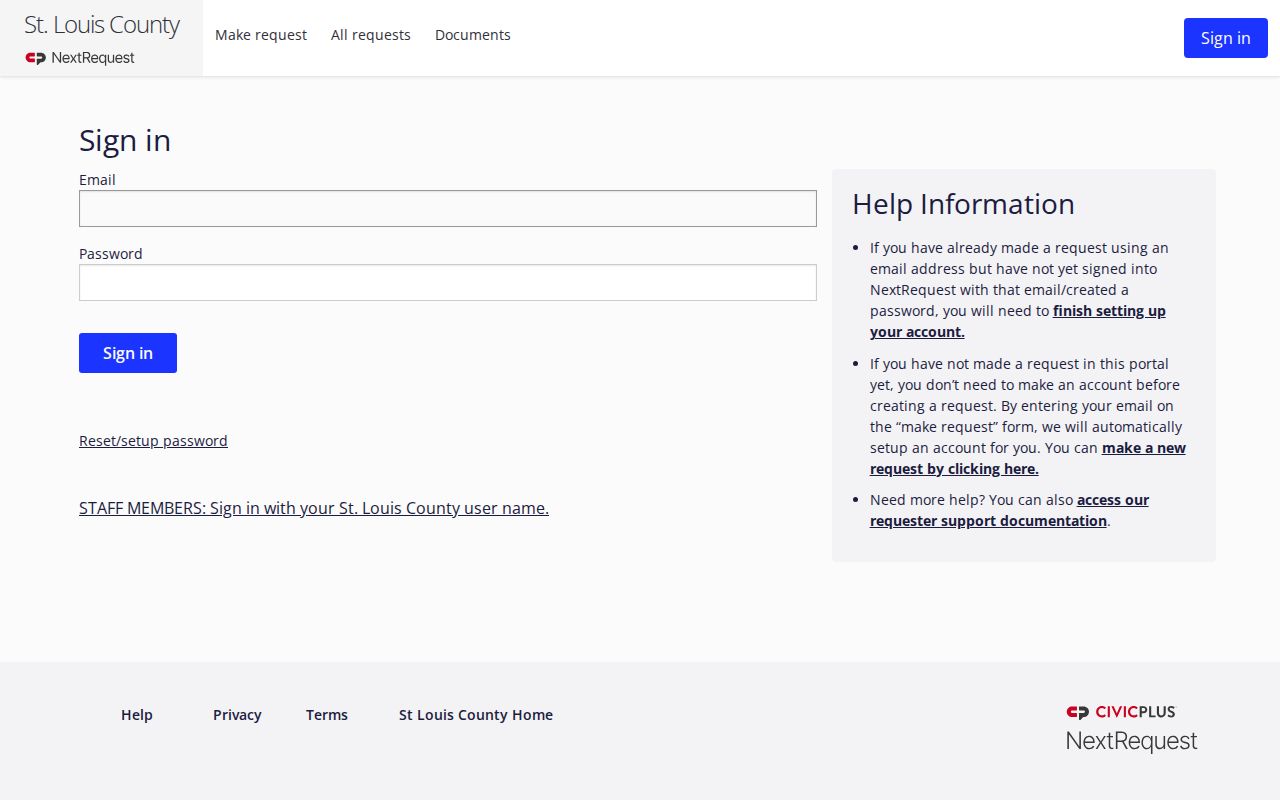The height and width of the screenshot is (800, 1280).
Task: Focus the Password input field
Action: point(448,283)
